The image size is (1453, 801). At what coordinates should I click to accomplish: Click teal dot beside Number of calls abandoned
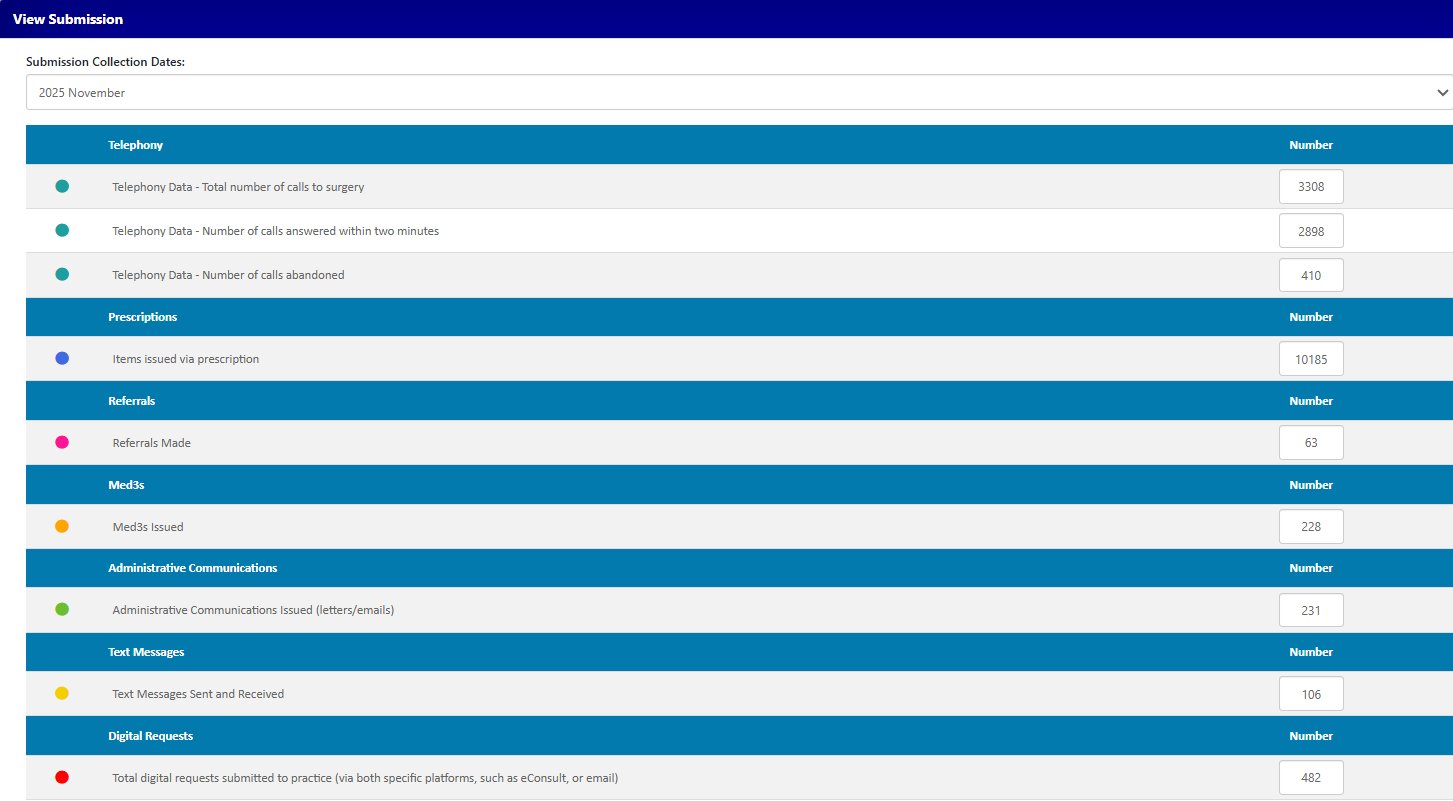(x=62, y=274)
